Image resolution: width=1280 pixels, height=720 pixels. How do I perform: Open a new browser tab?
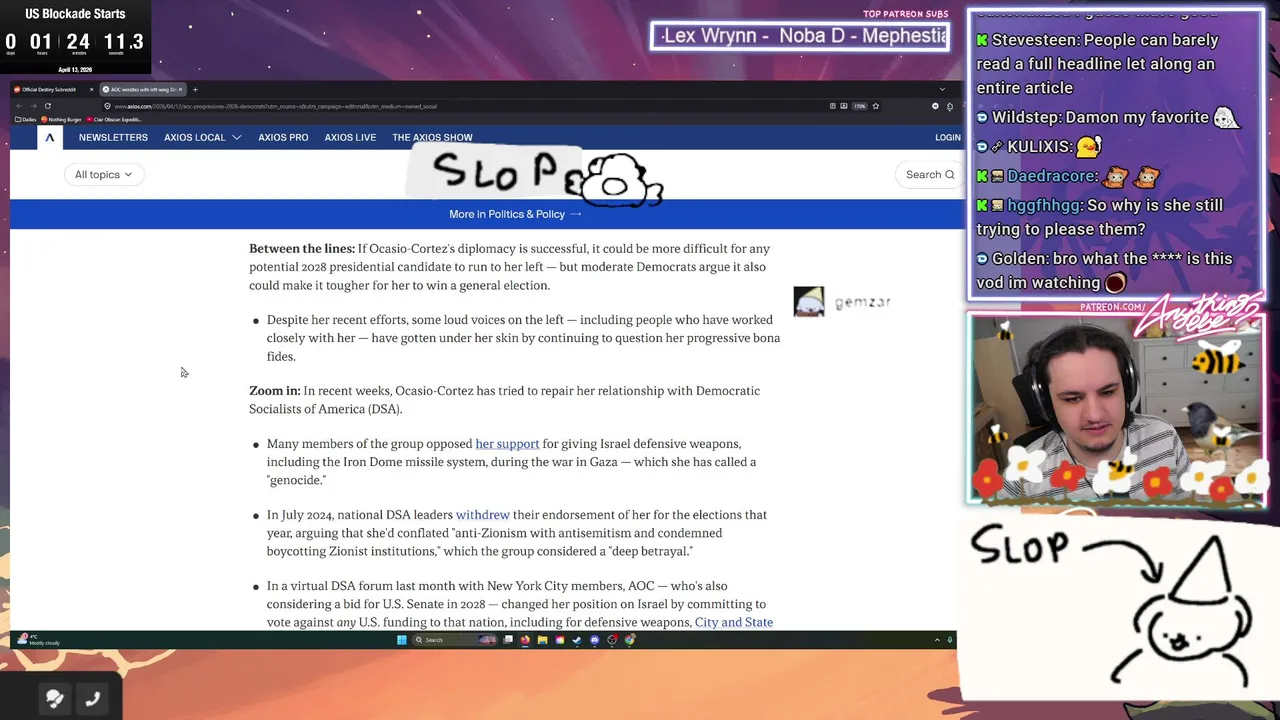tap(195, 90)
